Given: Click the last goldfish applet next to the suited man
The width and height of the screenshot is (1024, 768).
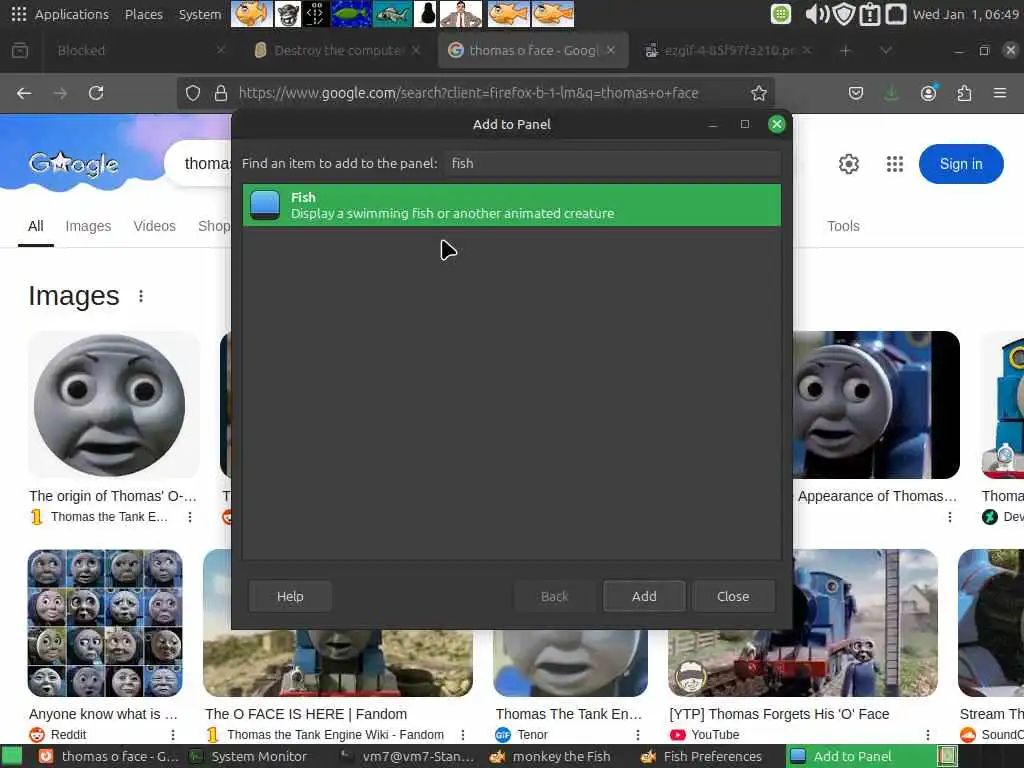Looking at the screenshot, I should [552, 14].
